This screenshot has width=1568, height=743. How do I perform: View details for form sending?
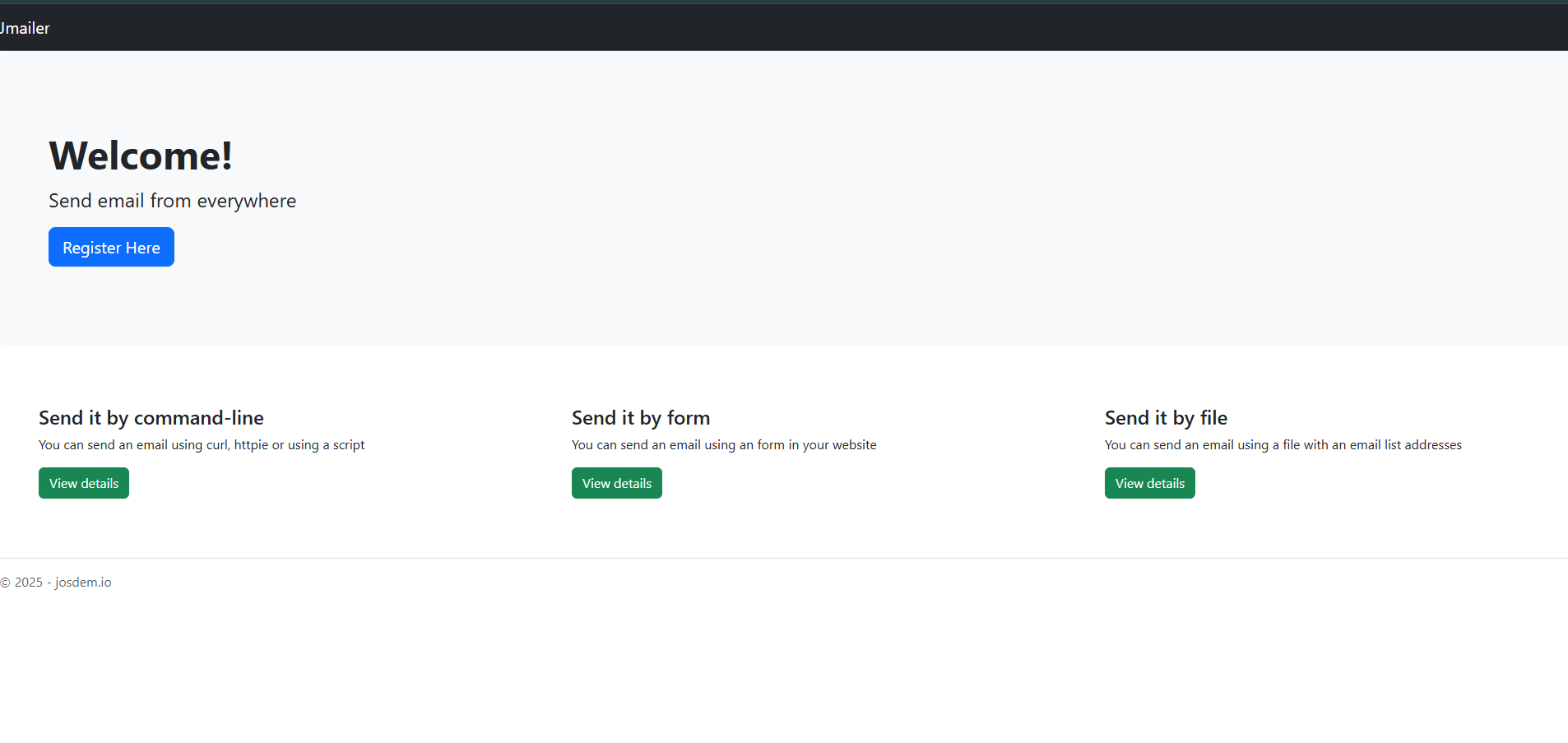(616, 482)
